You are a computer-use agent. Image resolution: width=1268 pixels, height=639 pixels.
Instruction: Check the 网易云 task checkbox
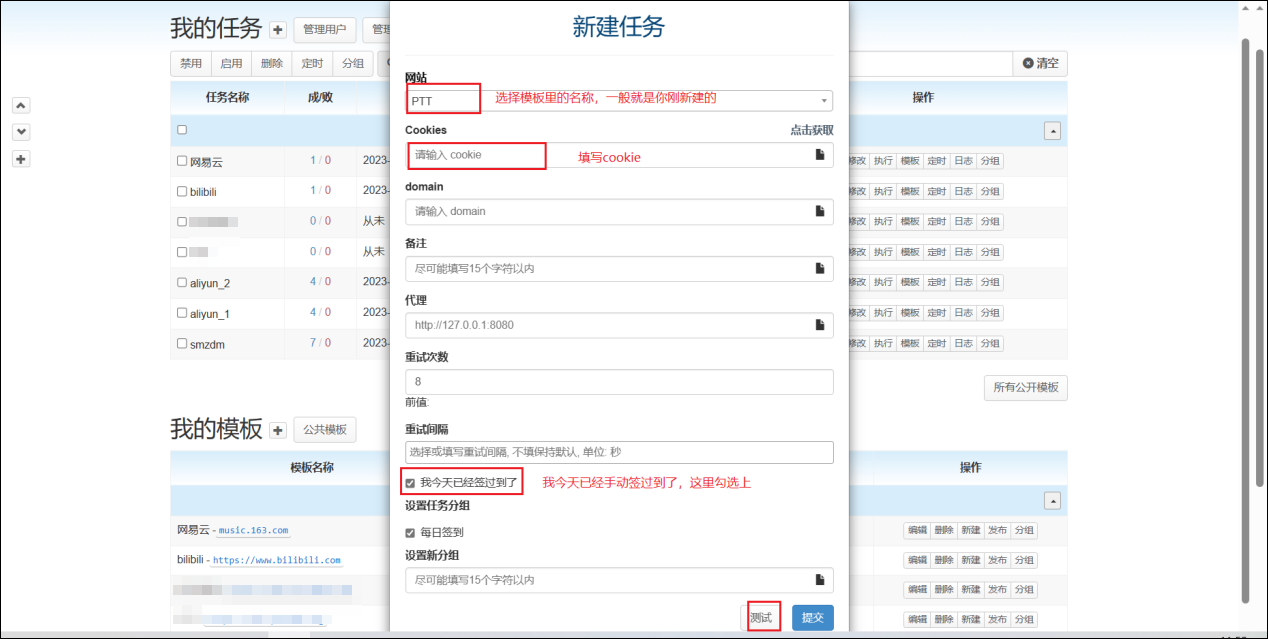point(181,161)
